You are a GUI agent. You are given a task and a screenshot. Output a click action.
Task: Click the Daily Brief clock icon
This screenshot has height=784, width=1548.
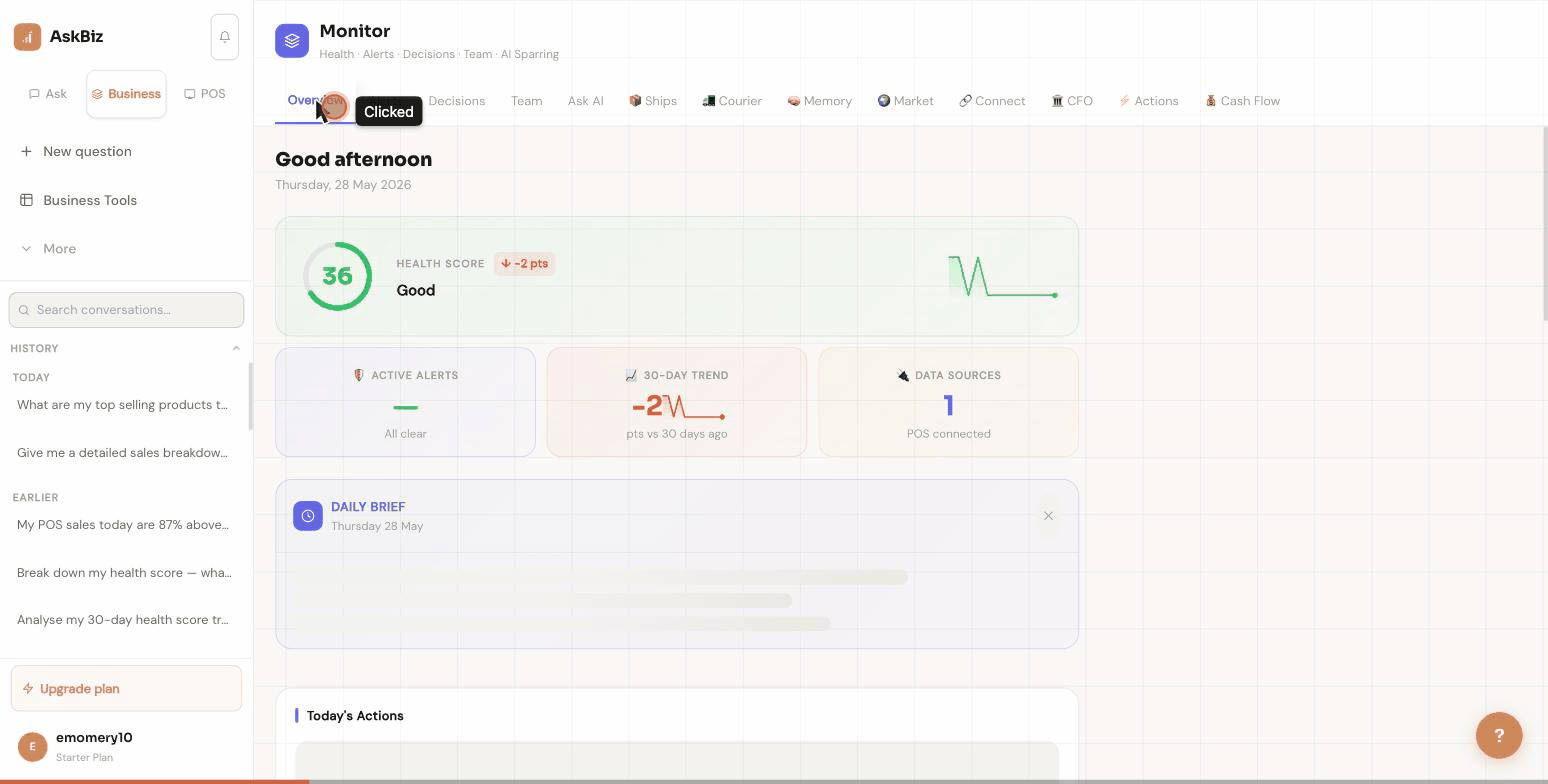click(308, 516)
